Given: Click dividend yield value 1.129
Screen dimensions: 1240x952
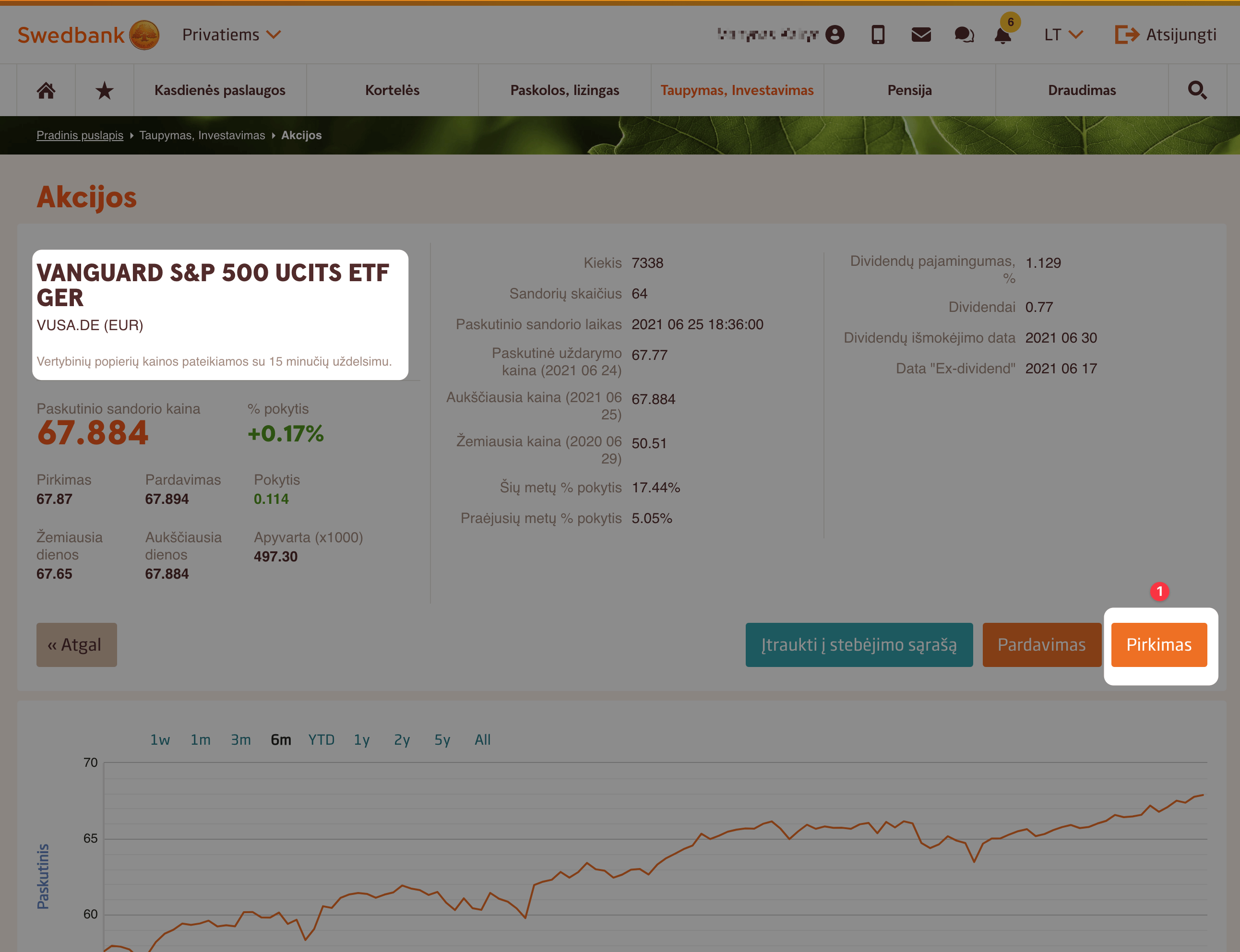Looking at the screenshot, I should [1043, 263].
